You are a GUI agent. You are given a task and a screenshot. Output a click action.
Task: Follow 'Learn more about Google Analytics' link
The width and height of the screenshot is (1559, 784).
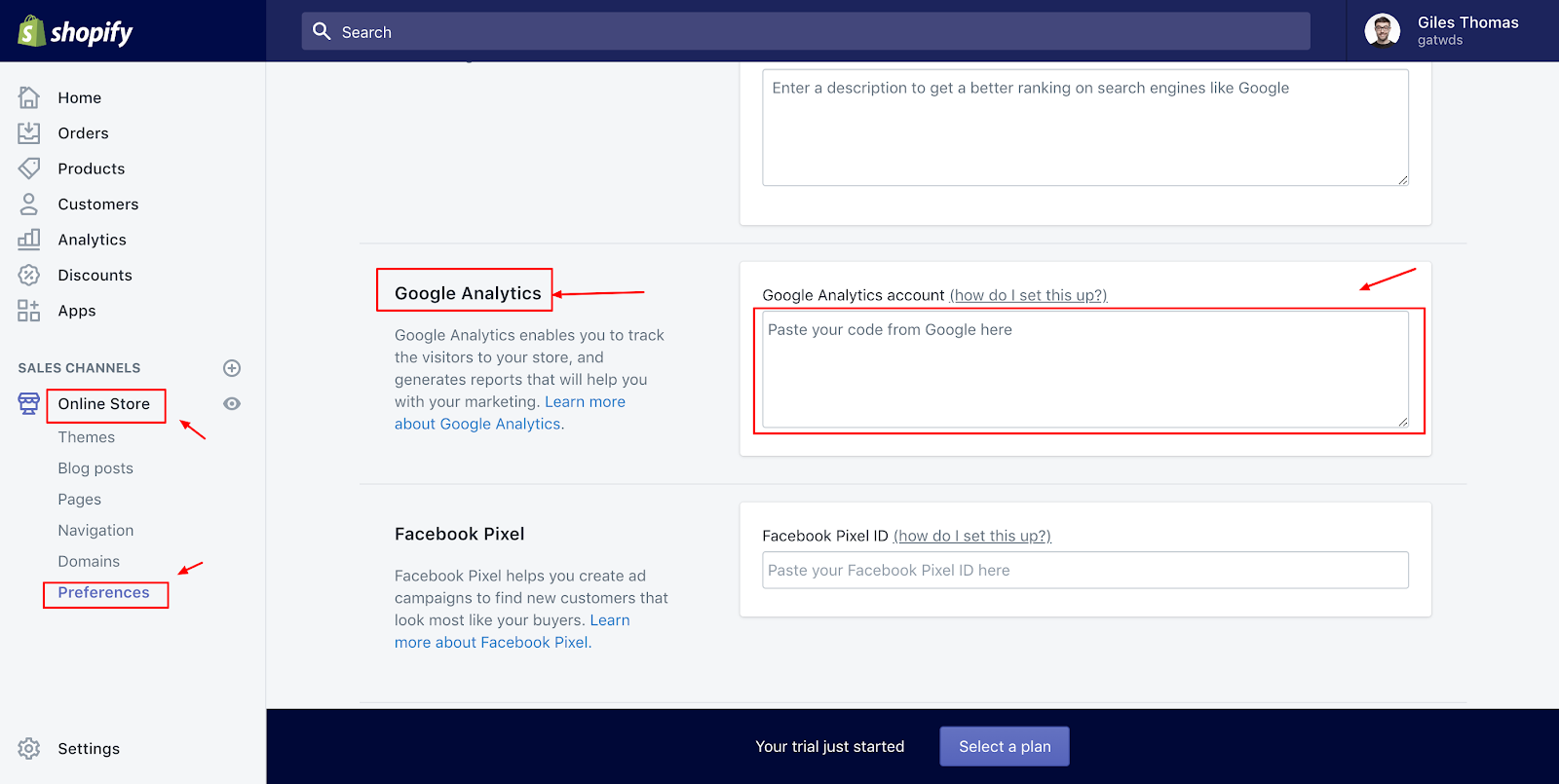click(510, 413)
